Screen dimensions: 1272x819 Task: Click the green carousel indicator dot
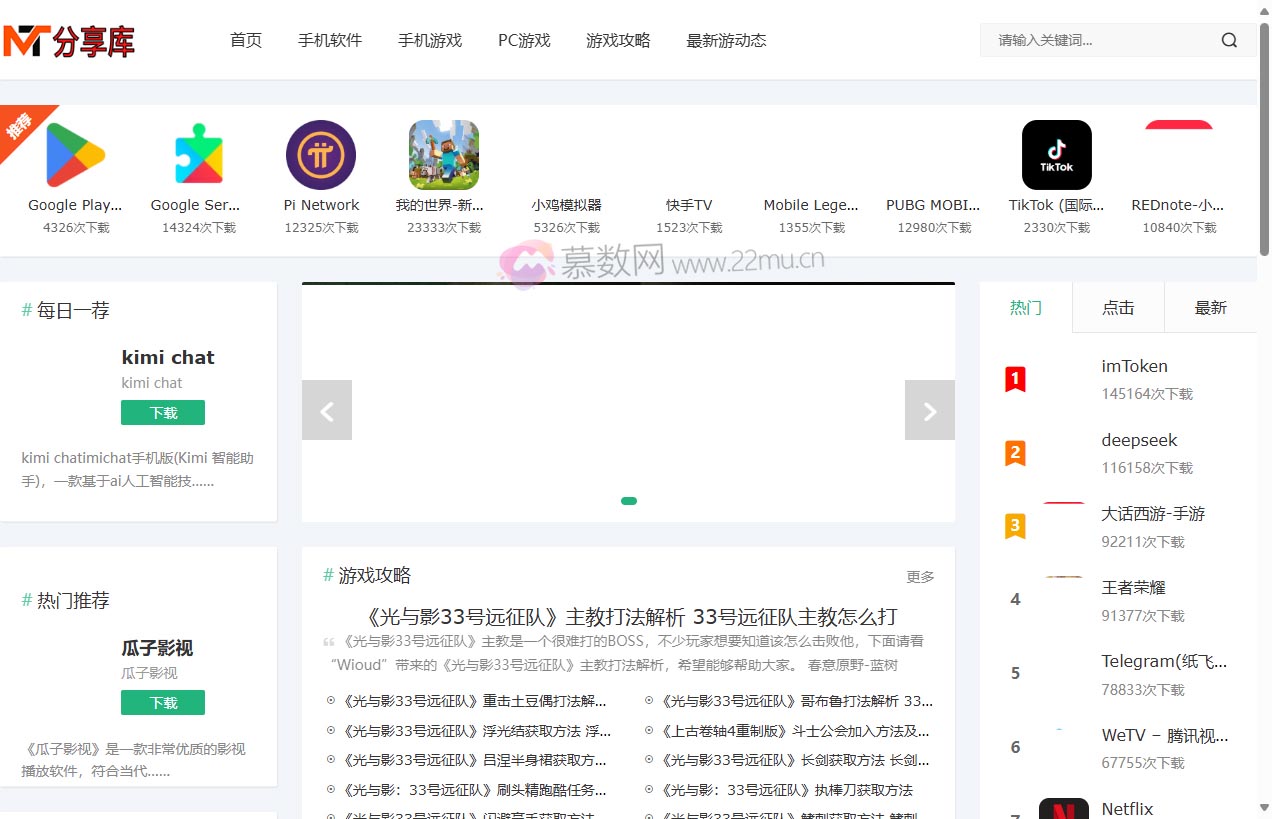point(629,501)
